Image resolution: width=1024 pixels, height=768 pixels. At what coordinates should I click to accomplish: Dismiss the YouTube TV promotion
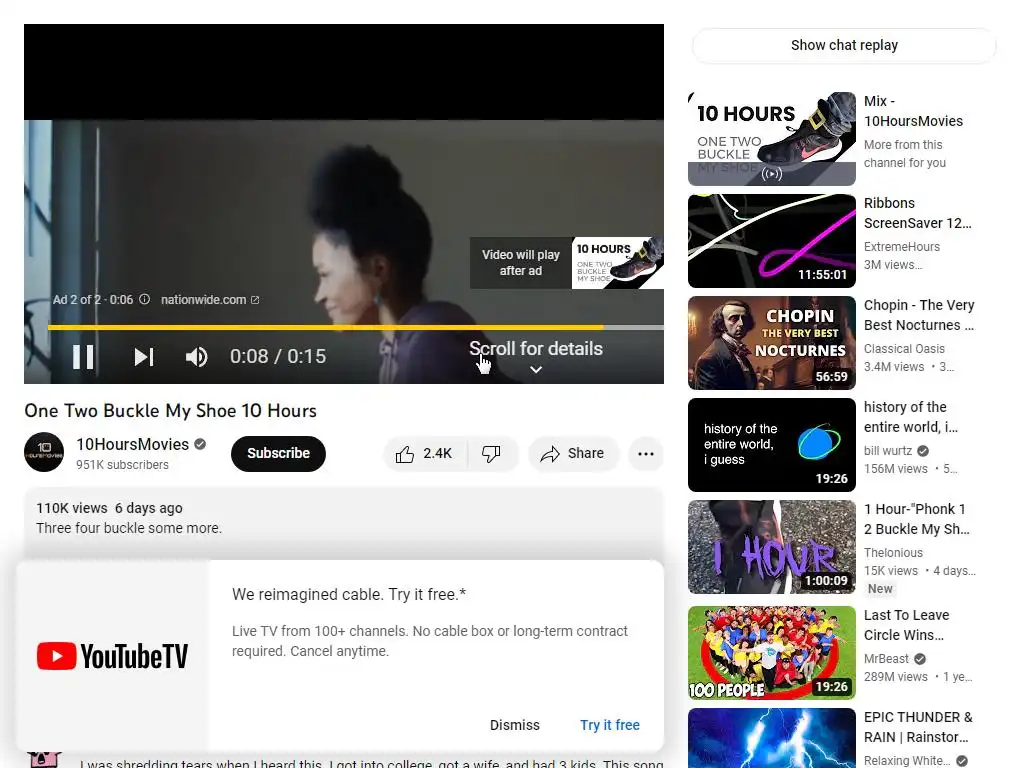515,725
